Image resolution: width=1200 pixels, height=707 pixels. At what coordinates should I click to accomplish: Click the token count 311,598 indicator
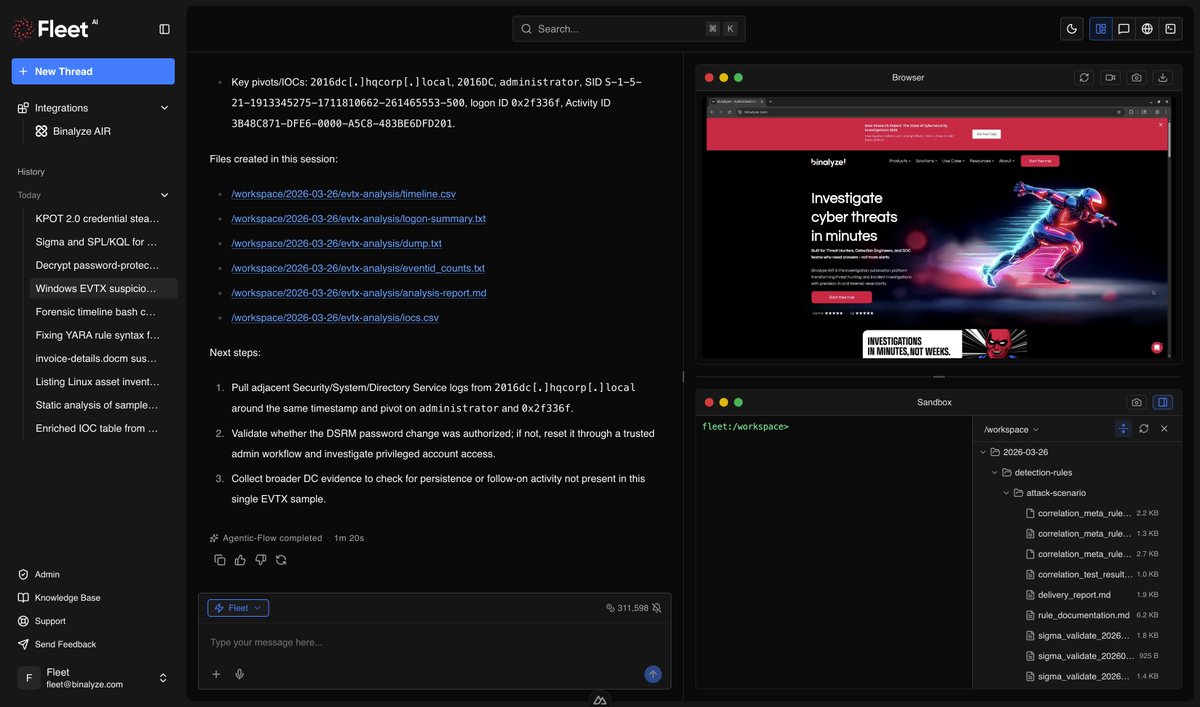(x=627, y=608)
